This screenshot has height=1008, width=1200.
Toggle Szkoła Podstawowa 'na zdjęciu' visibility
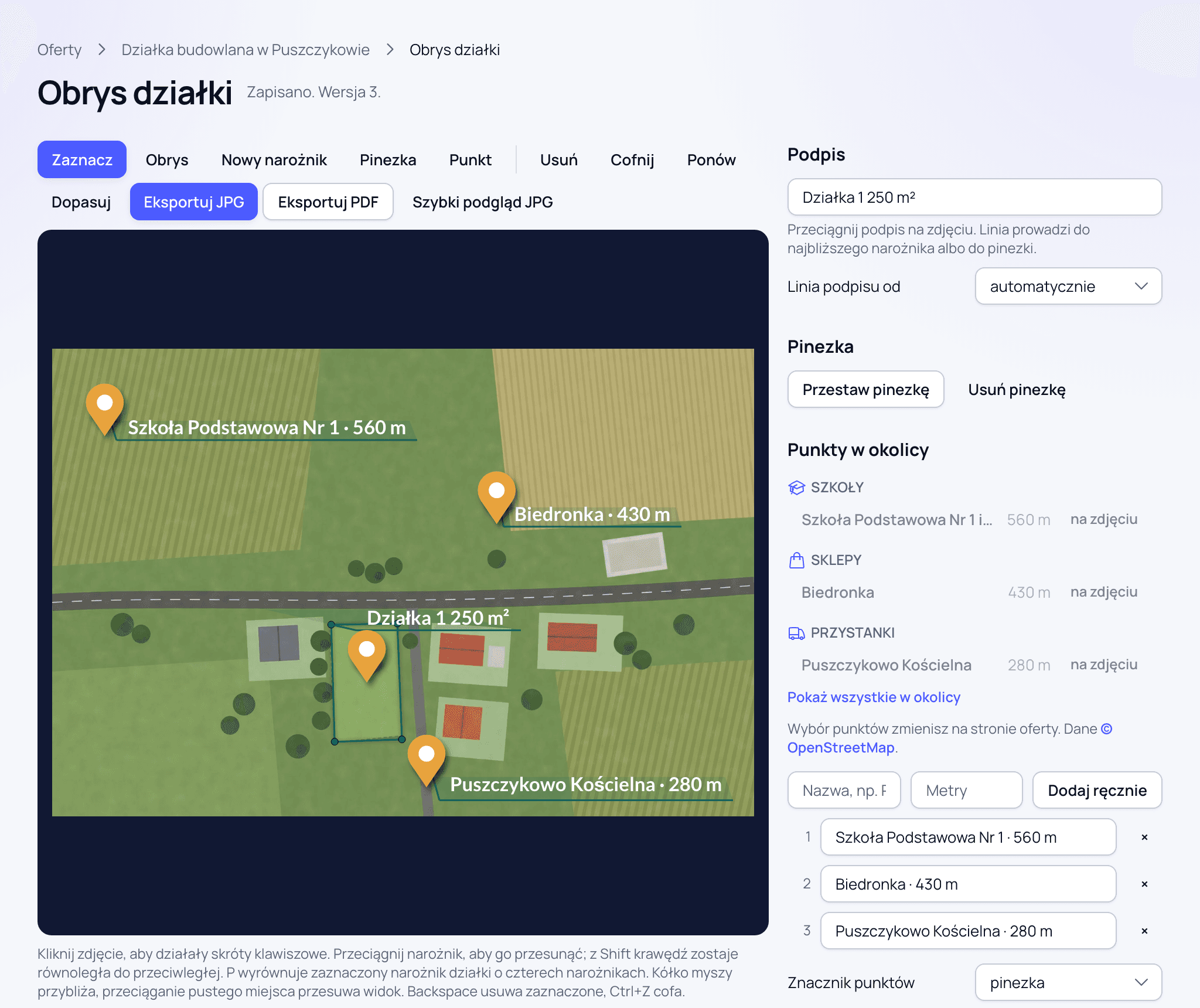(x=1104, y=519)
